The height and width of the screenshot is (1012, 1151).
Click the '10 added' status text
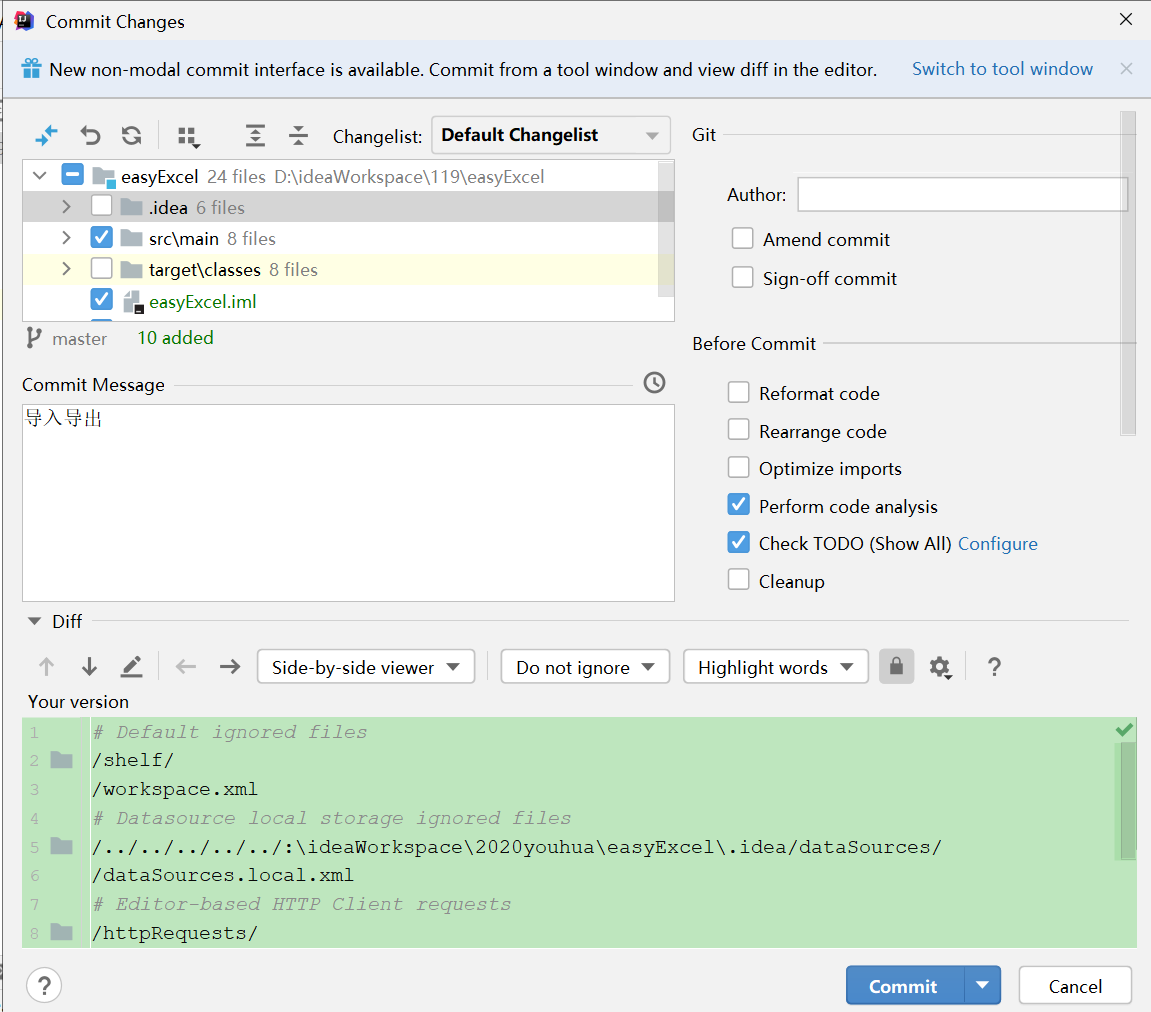175,338
